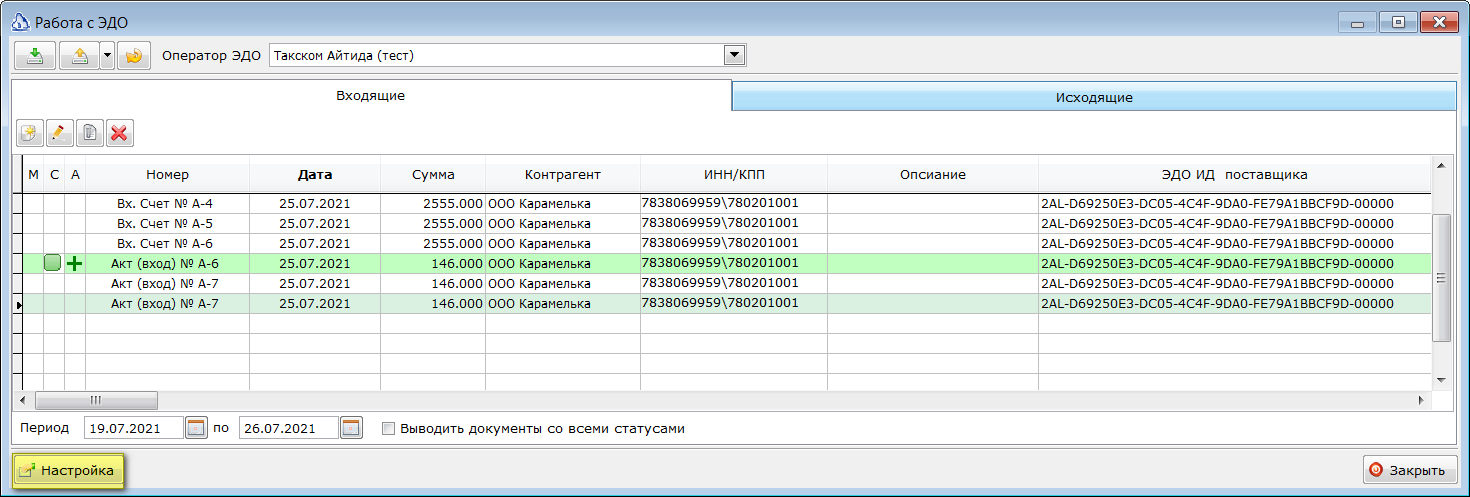Click the Контрагент column header

pyautogui.click(x=563, y=174)
